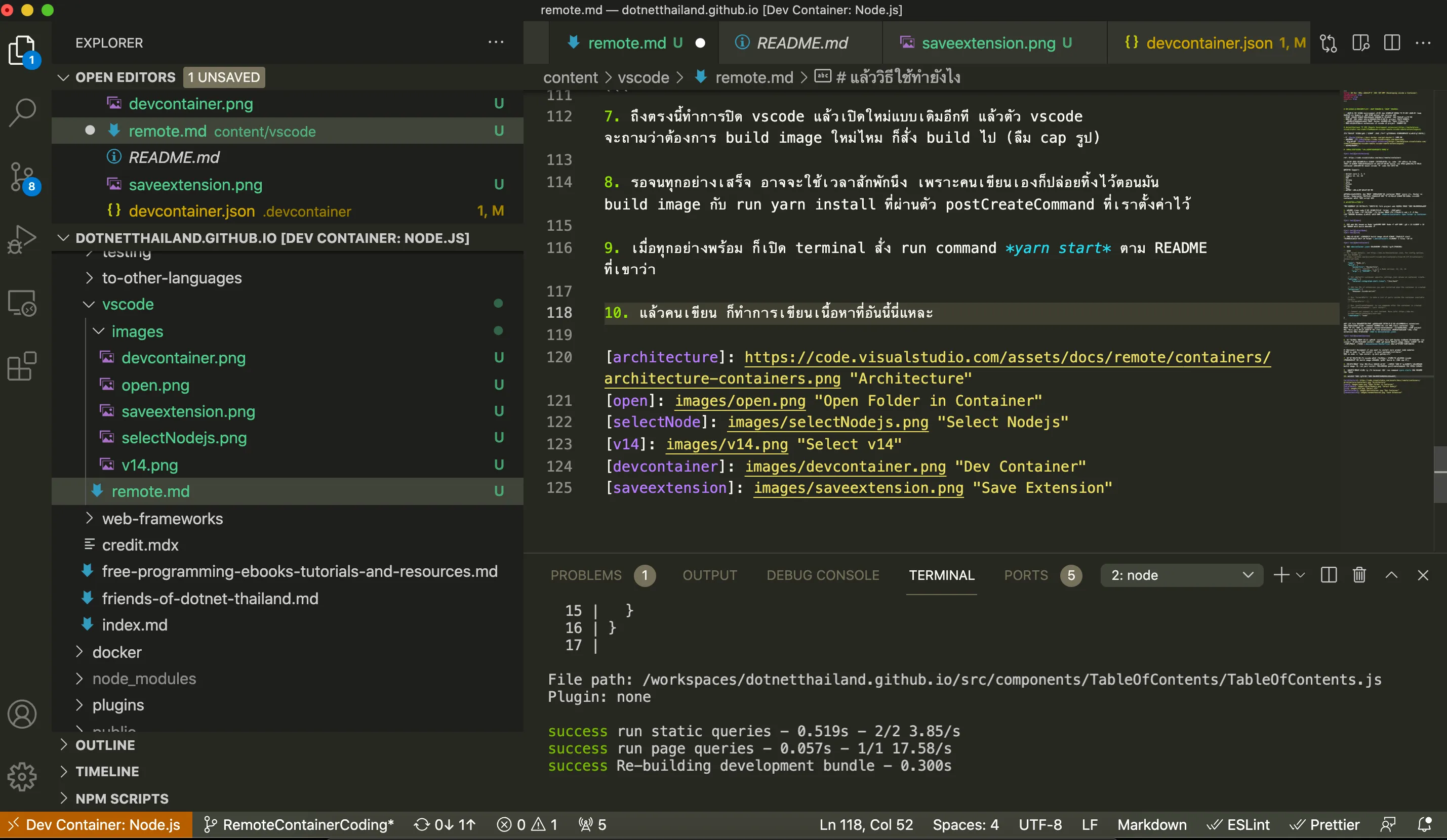Screen dimensions: 1447x840
Task: Switch to the PROBLEMS panel tab
Action: coord(602,575)
